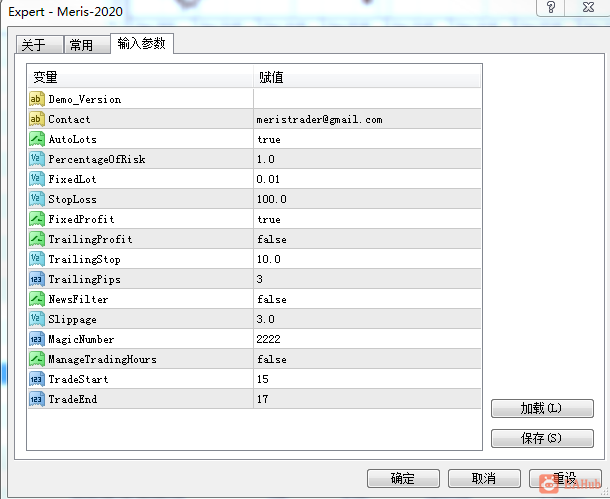Select the NewsFilter value false

point(367,299)
